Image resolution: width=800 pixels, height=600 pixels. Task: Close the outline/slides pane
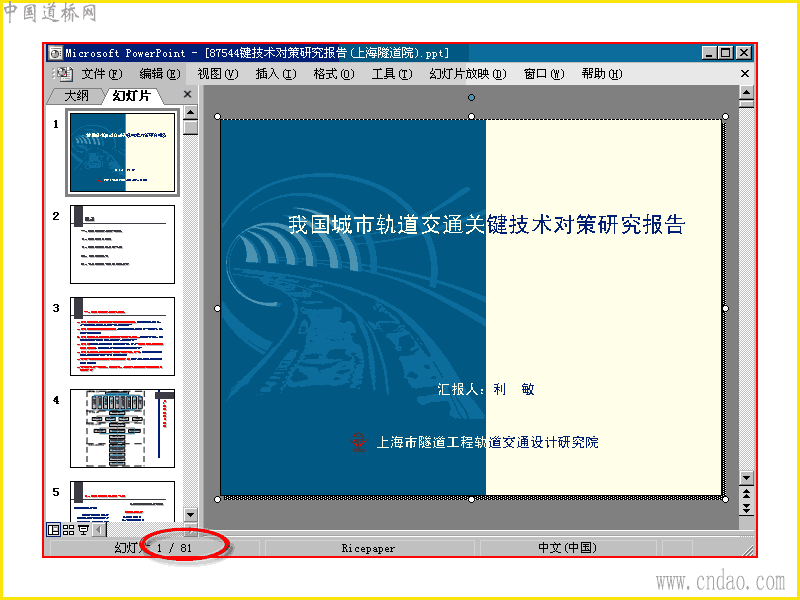[x=187, y=94]
